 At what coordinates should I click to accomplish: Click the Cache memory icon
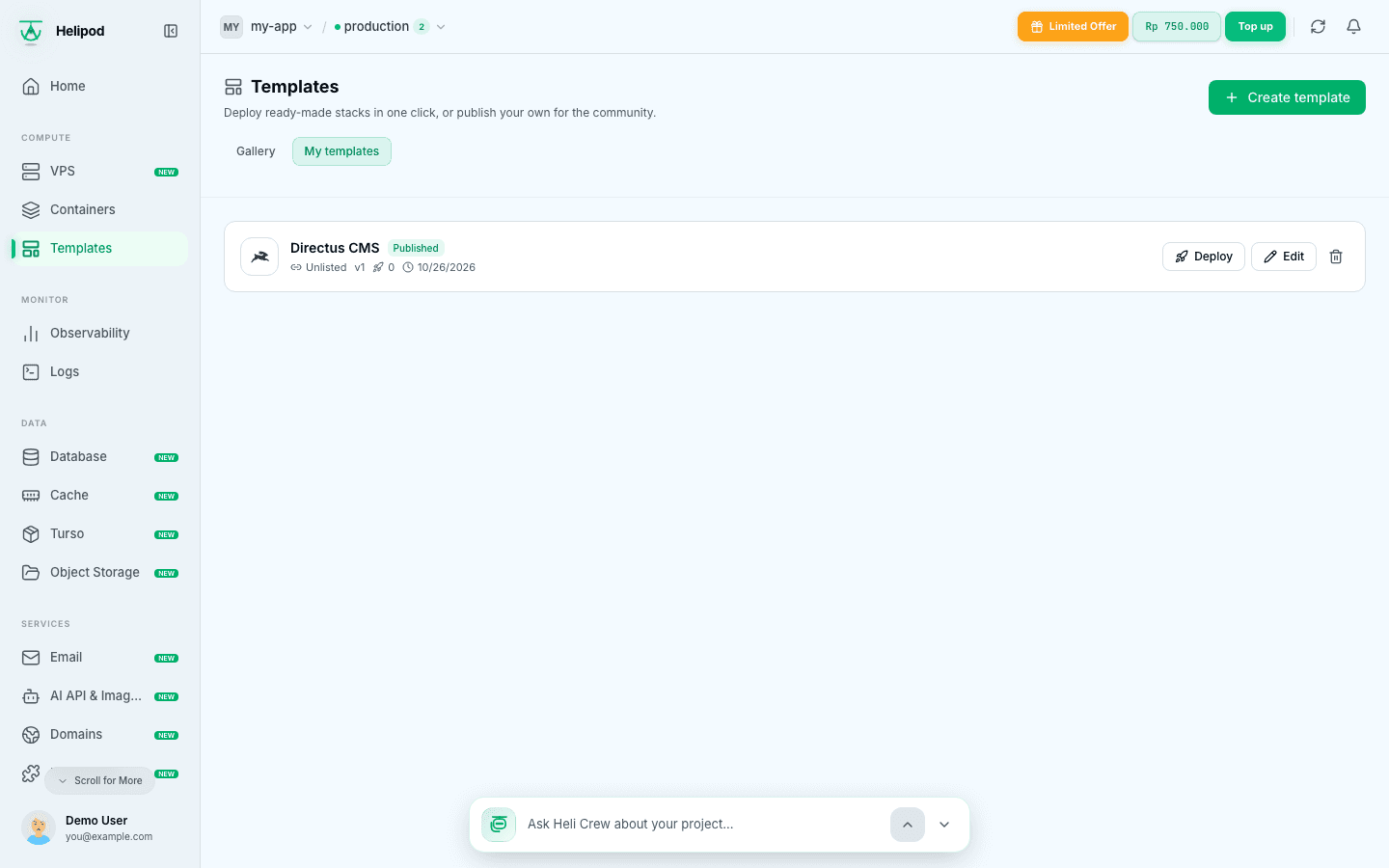(31, 495)
